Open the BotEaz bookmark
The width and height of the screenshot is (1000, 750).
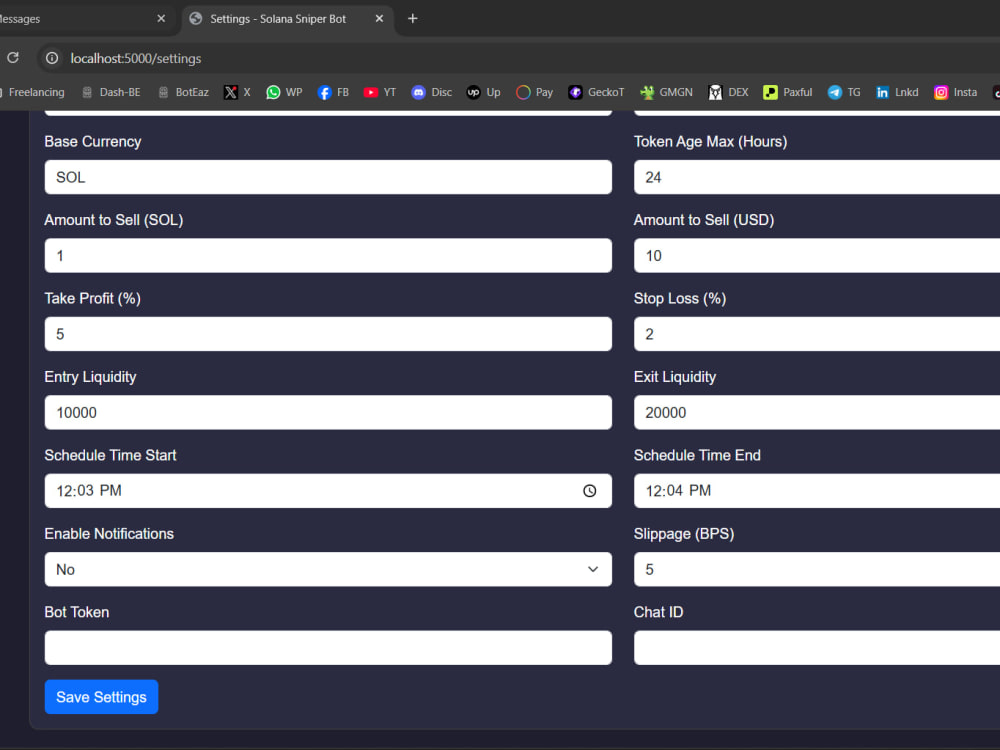[x=184, y=92]
